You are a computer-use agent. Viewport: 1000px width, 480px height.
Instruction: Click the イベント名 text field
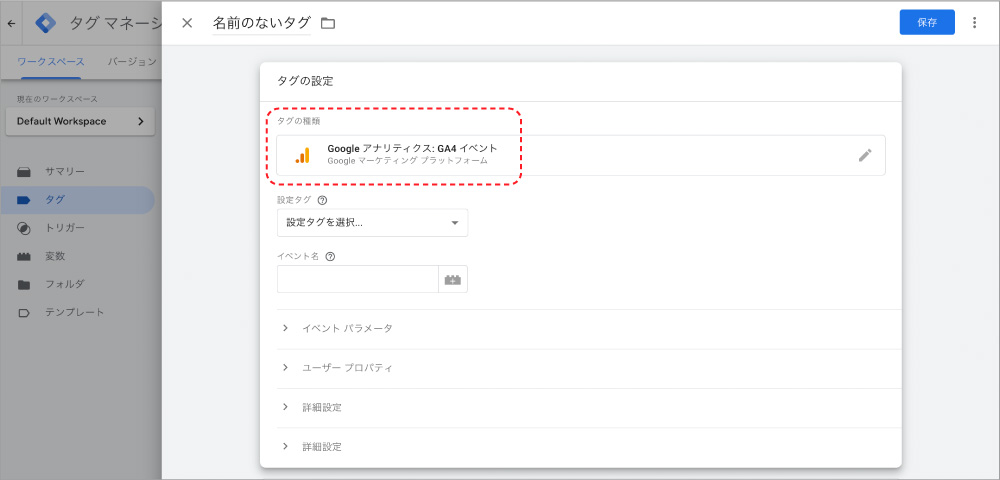coord(358,279)
